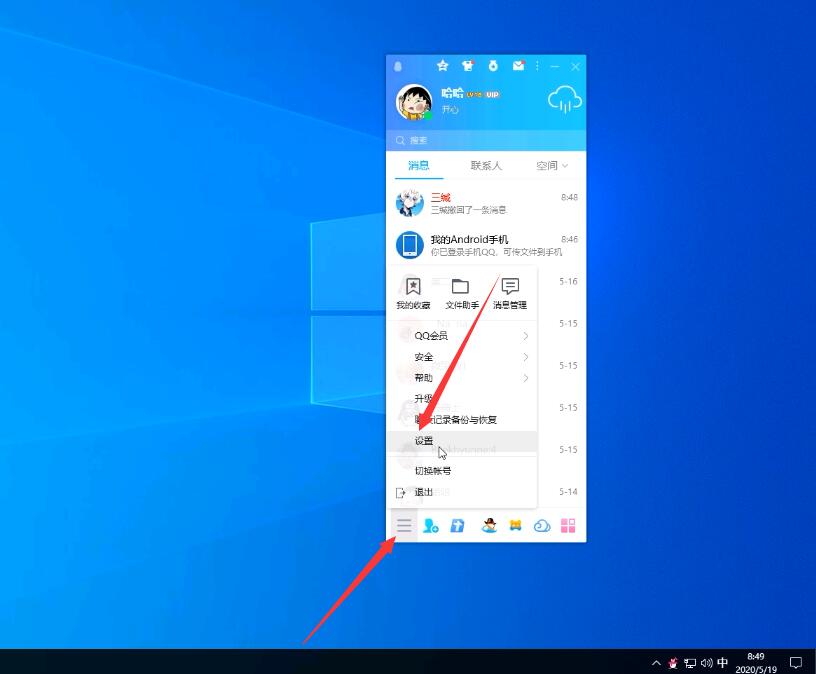Expand the 帮助 submenu
This screenshot has width=816, height=674.
coord(462,378)
